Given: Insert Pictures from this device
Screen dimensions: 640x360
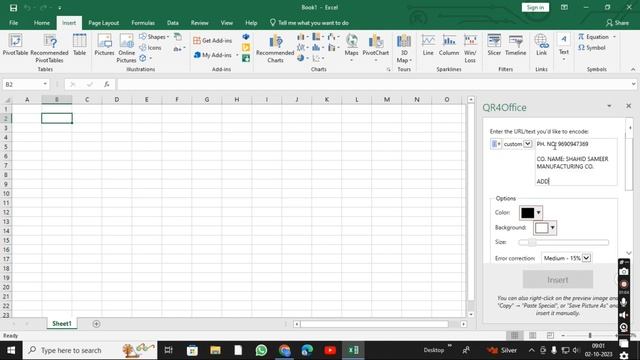Looking at the screenshot, I should (x=104, y=45).
